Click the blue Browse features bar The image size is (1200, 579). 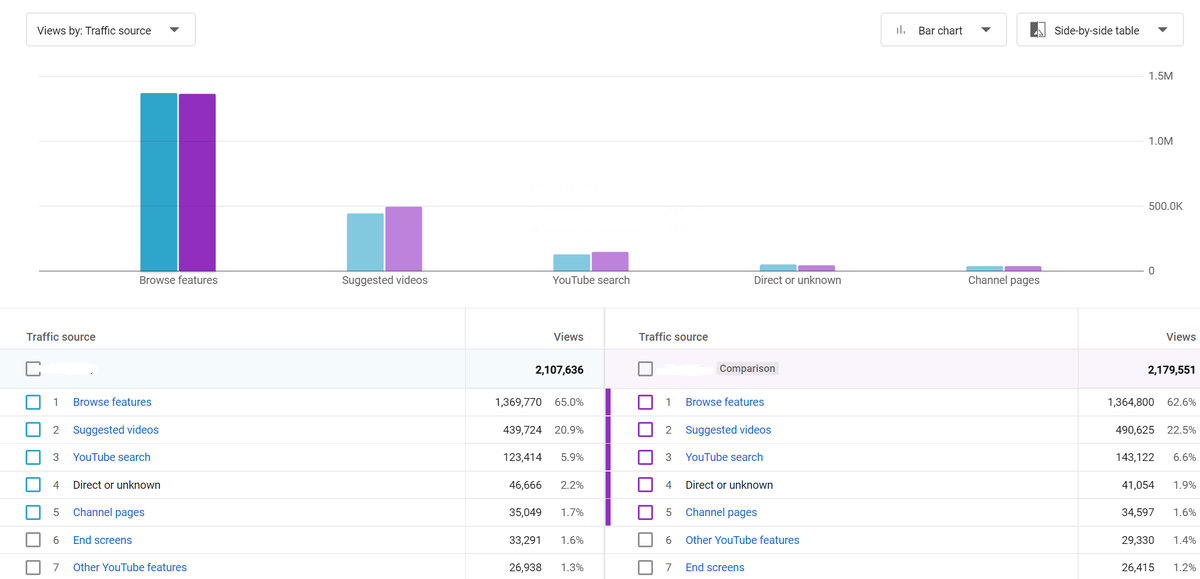[x=158, y=182]
